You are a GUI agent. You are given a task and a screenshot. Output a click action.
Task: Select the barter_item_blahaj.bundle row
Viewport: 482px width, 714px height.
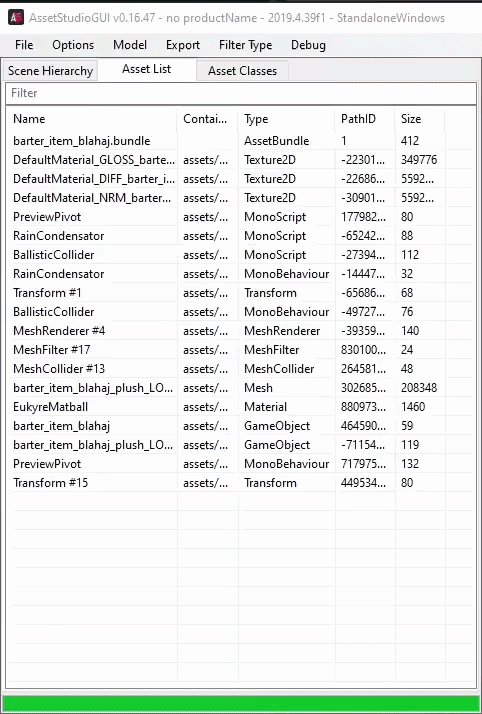(239, 141)
